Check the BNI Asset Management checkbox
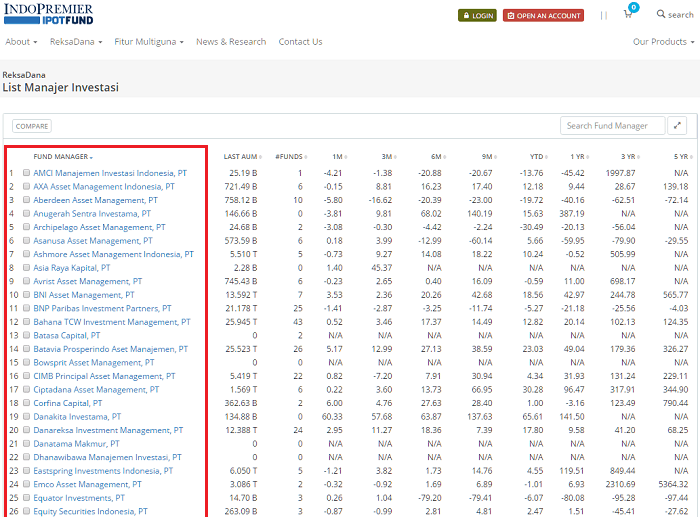700x517 pixels. point(26,295)
